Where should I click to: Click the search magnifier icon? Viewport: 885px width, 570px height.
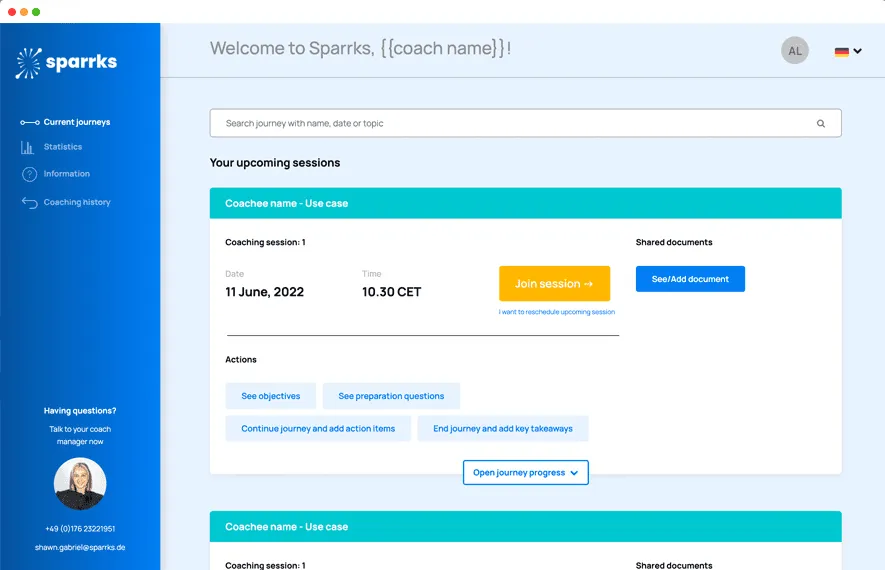click(x=821, y=124)
